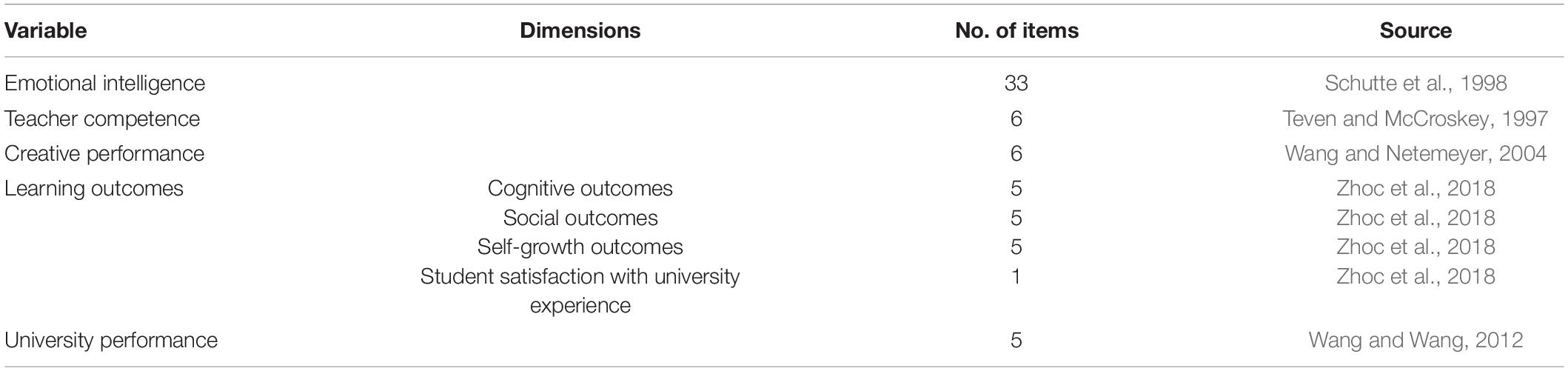Click the Cognitive outcomes dimension cell
Screen dimensions: 1568x371
pyautogui.click(x=580, y=188)
